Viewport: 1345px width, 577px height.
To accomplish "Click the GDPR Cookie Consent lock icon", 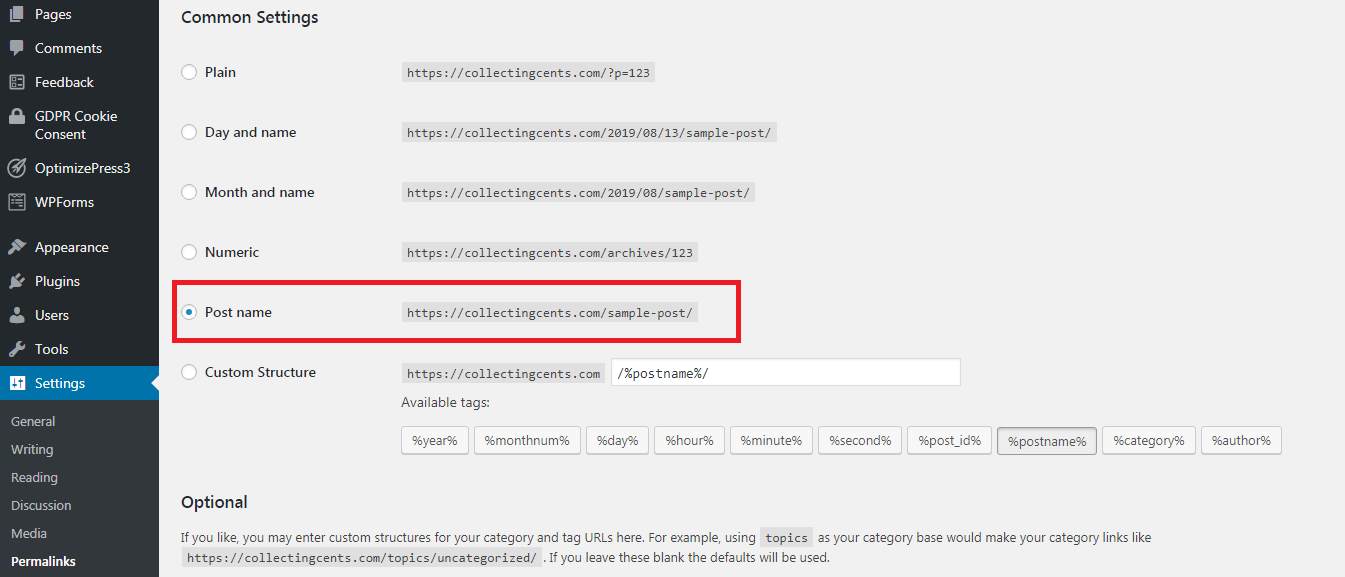I will tap(16, 116).
